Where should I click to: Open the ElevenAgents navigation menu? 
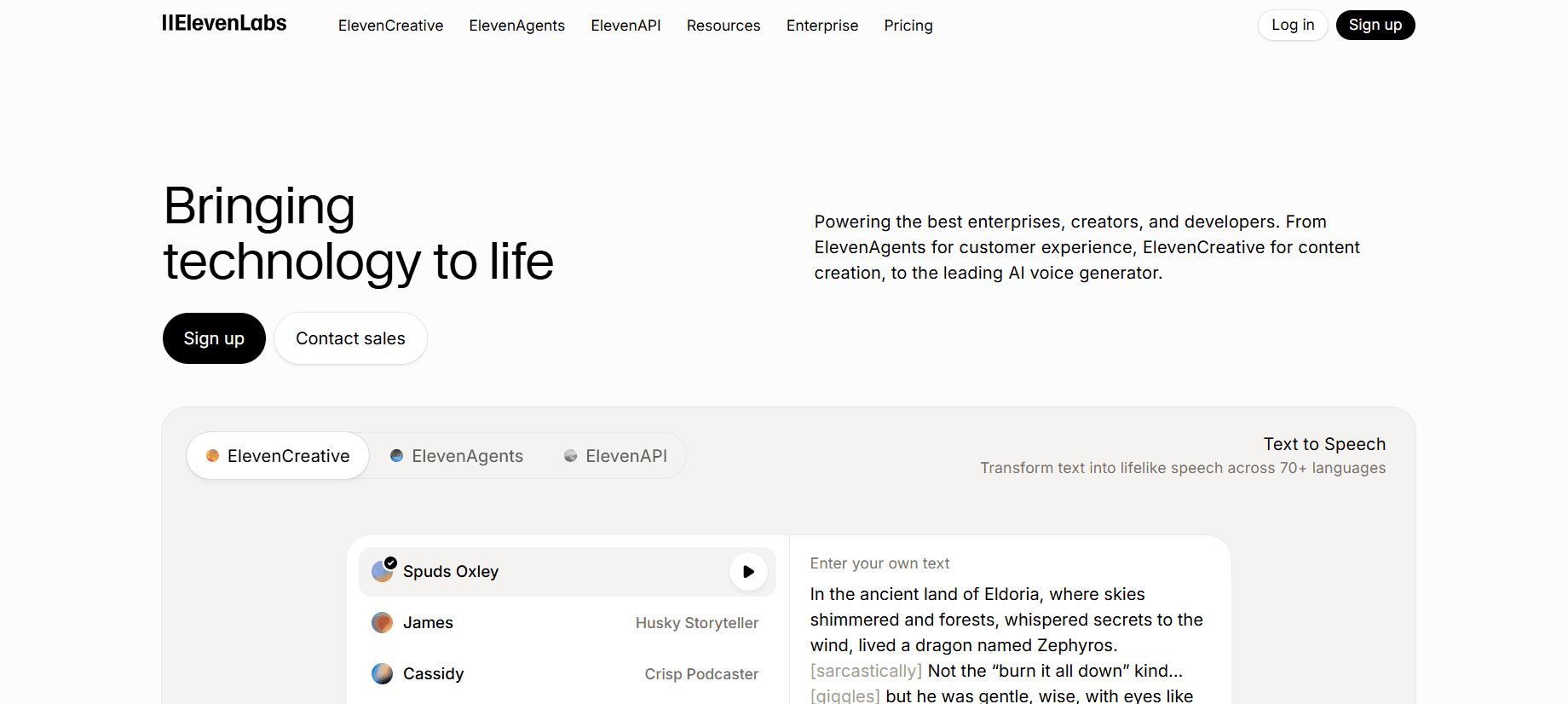coord(516,26)
